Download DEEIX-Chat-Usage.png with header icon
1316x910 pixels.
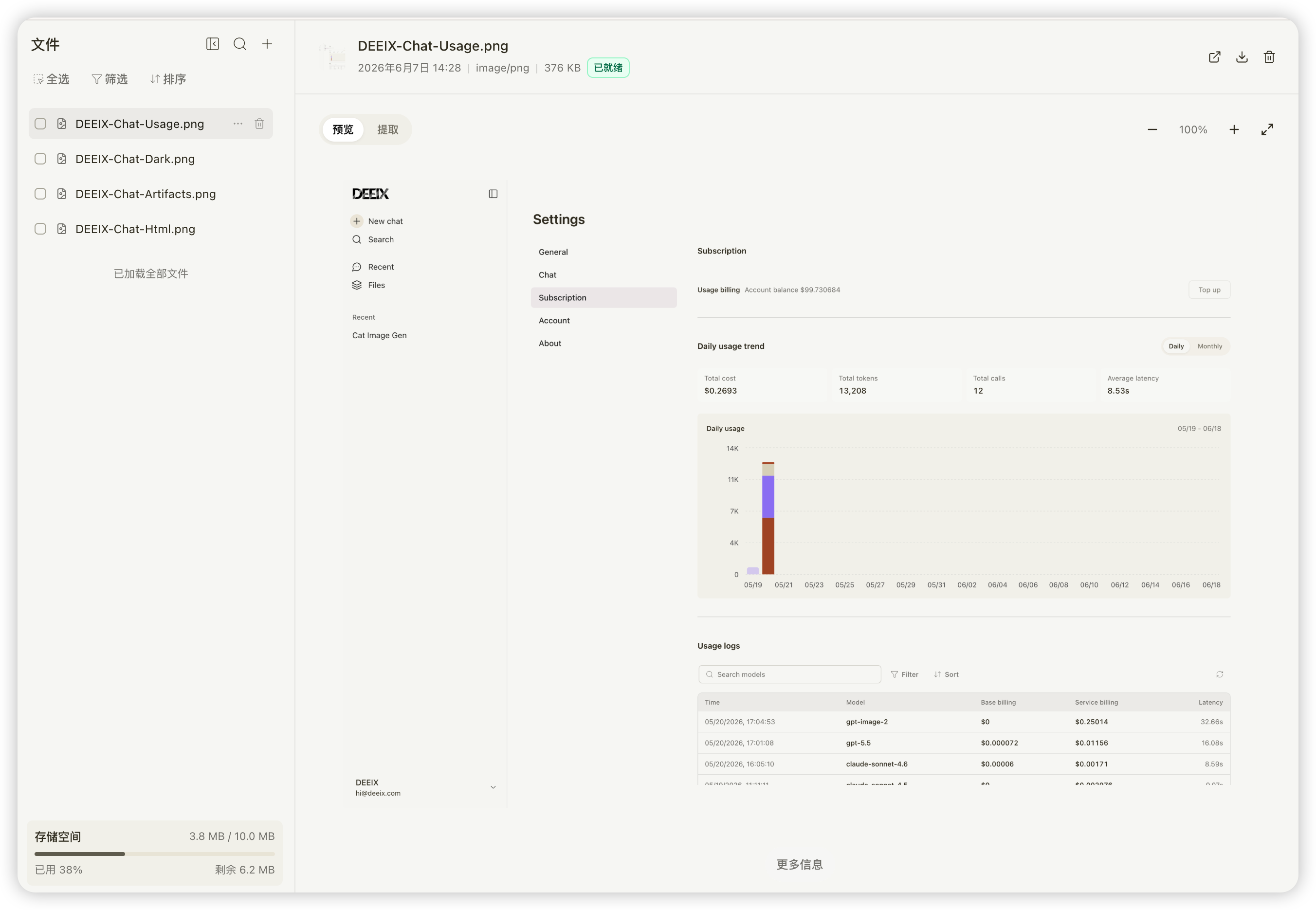(1242, 57)
